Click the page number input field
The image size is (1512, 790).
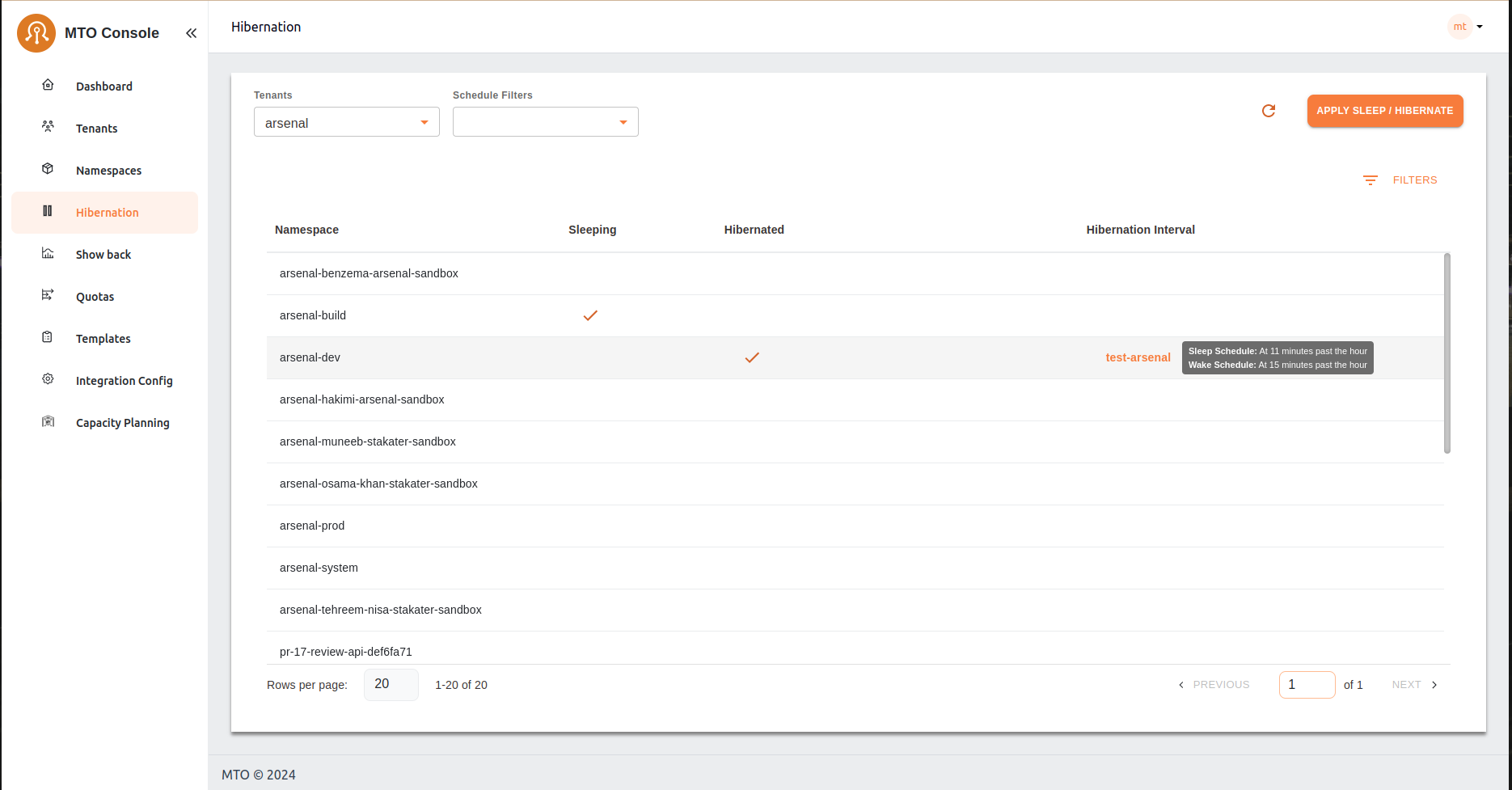(x=1306, y=685)
